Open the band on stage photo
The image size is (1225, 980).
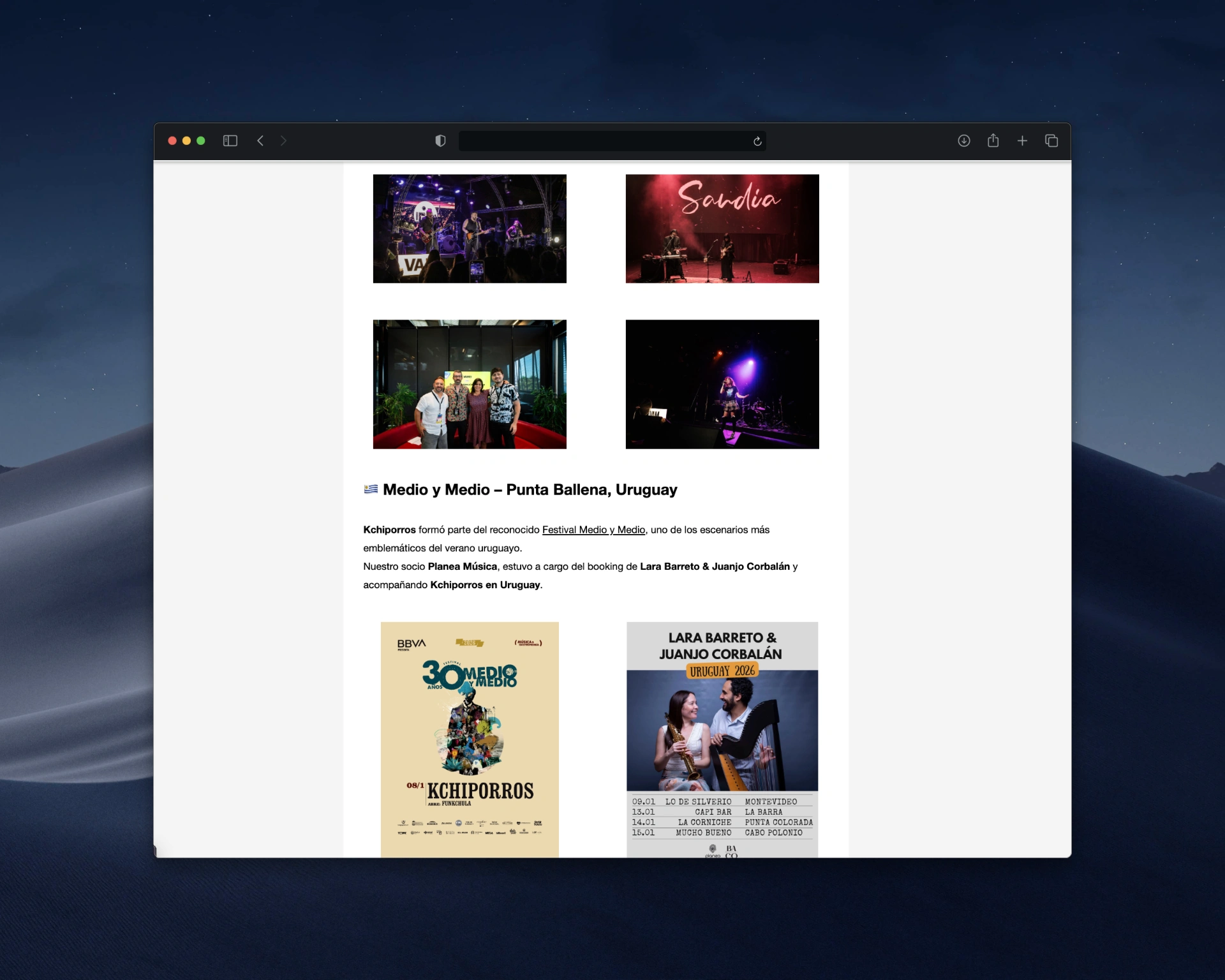point(469,228)
